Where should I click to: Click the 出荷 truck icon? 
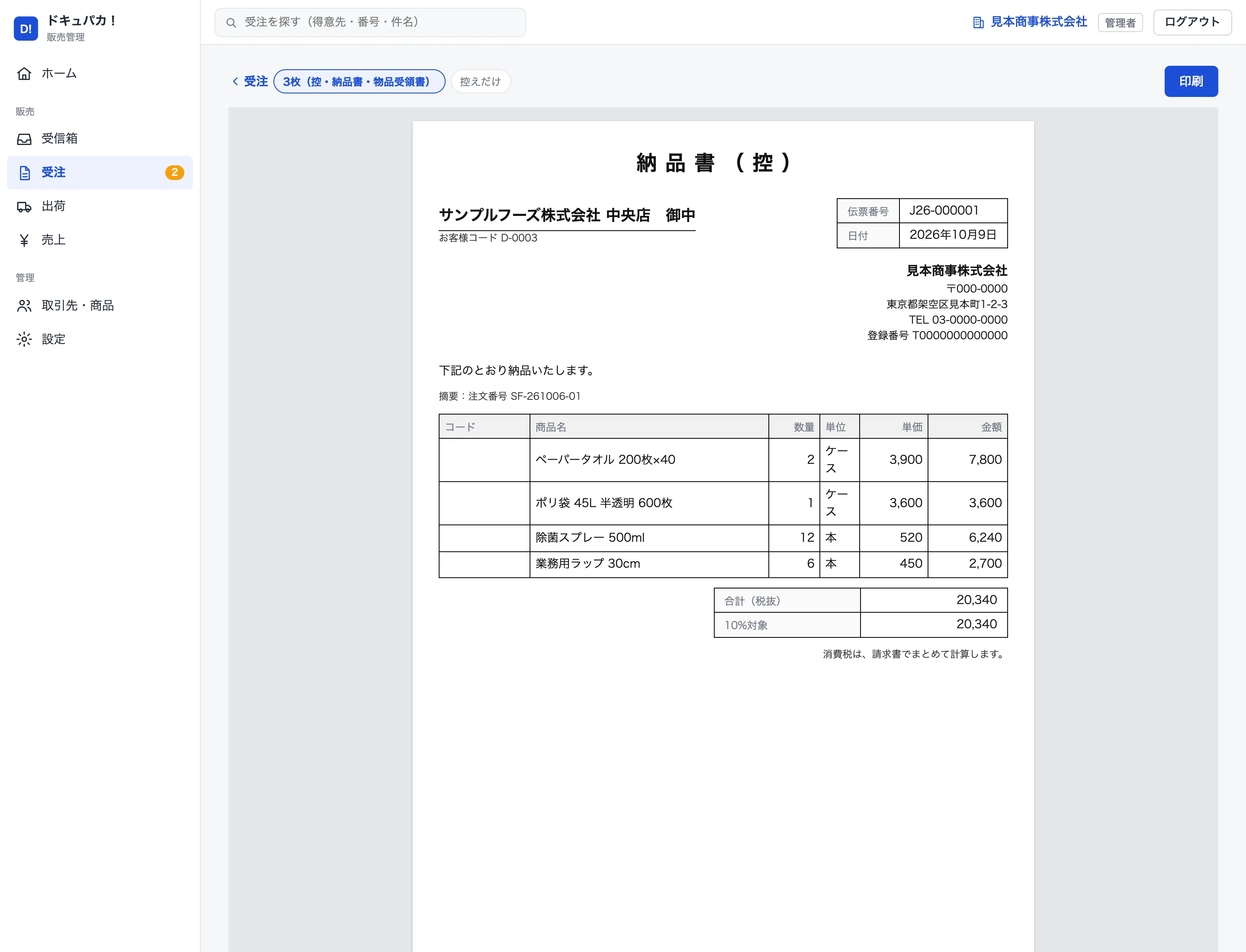click(x=24, y=207)
